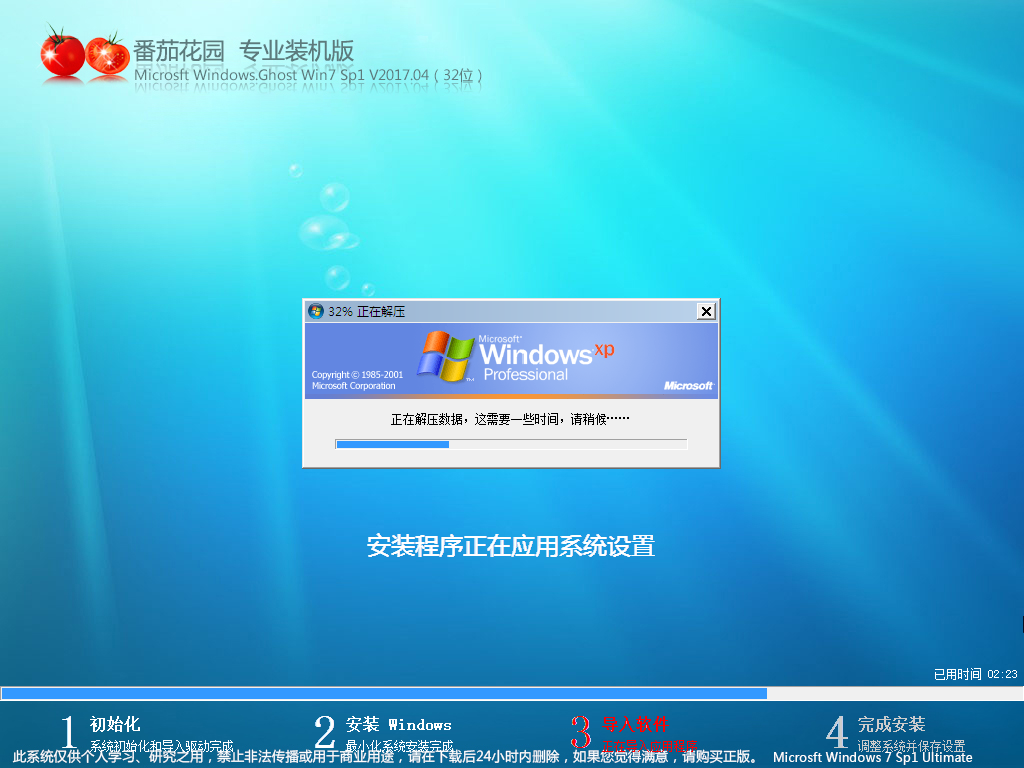This screenshot has height=768, width=1024.
Task: Click step 2 '安装 Windows' label
Action: point(398,724)
